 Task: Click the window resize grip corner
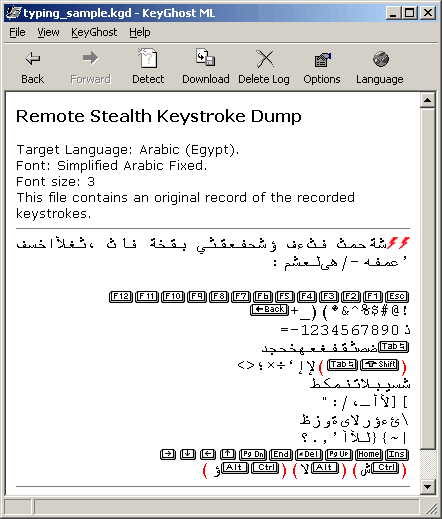tap(431, 508)
